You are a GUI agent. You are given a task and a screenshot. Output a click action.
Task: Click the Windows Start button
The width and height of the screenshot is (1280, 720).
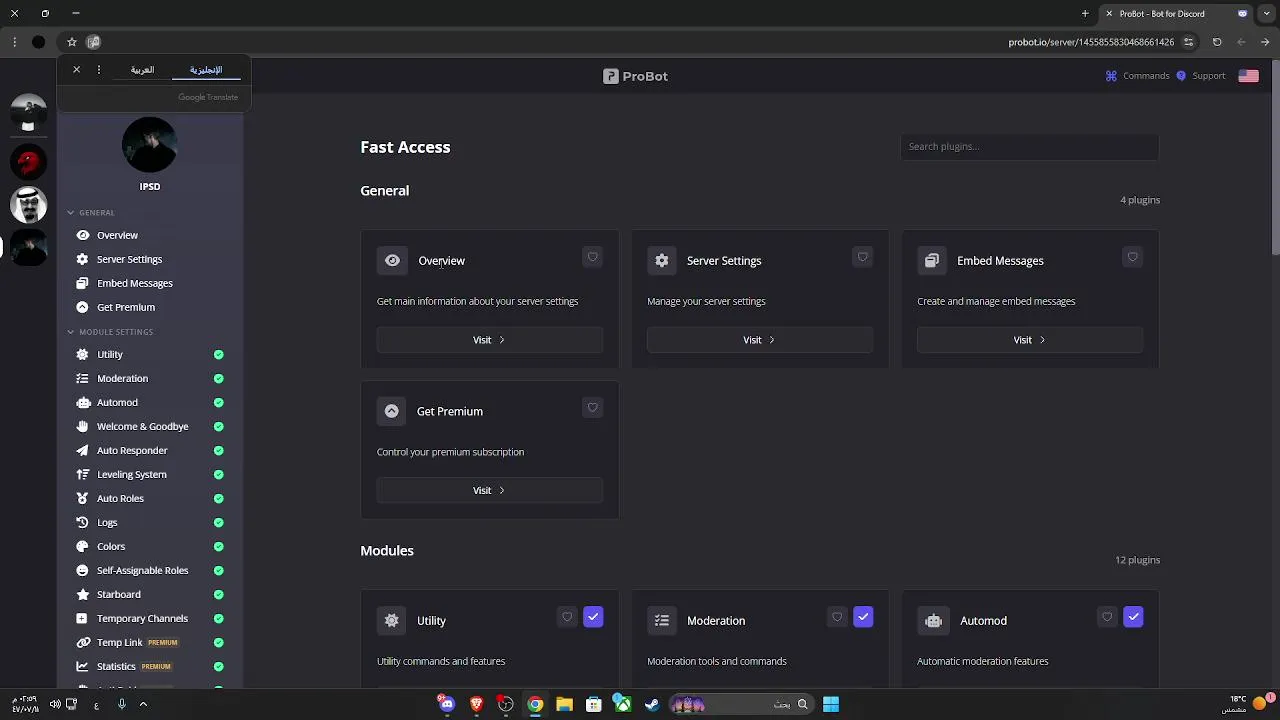tap(831, 704)
